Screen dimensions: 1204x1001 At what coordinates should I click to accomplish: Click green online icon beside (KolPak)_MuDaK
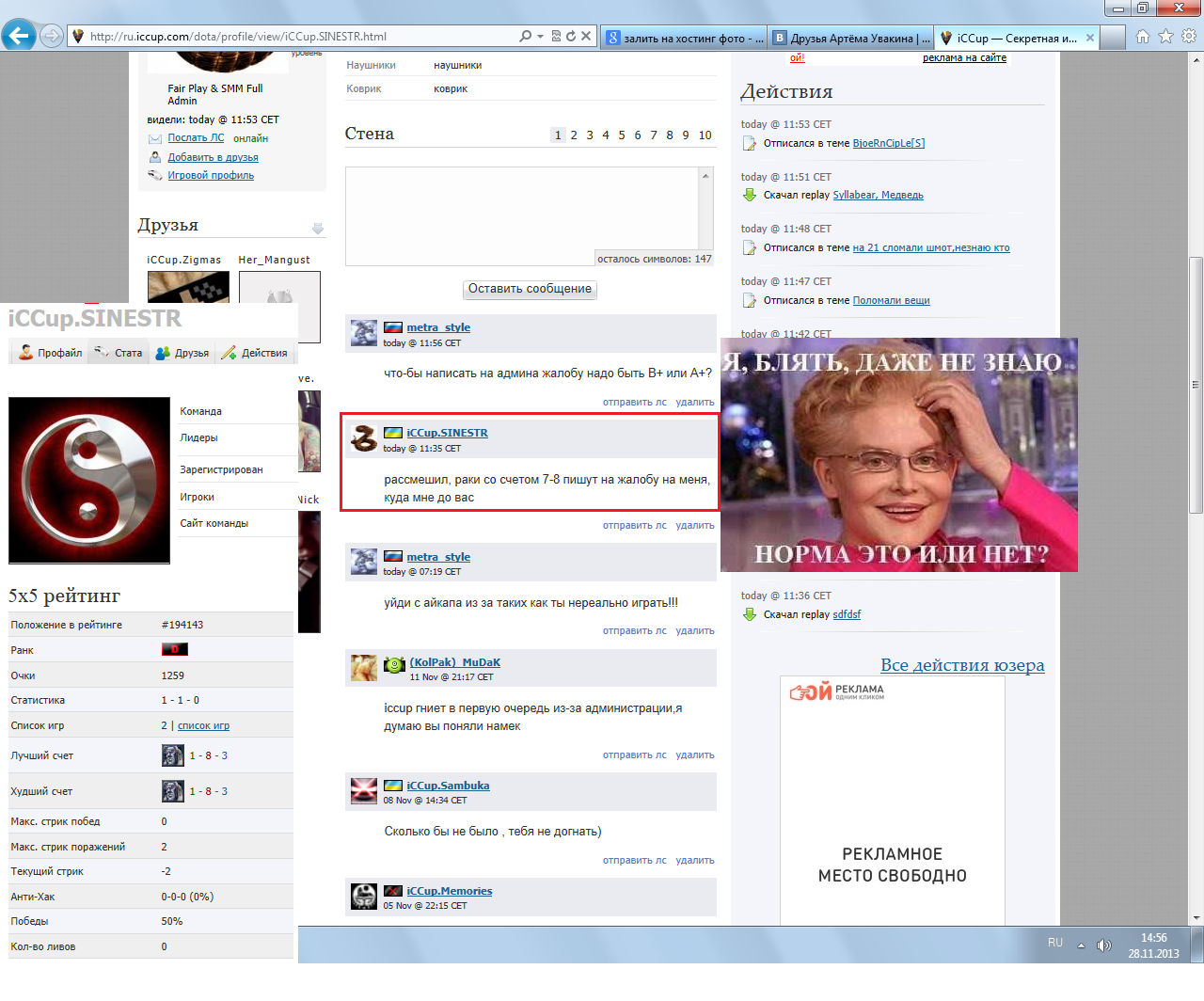pyautogui.click(x=394, y=664)
